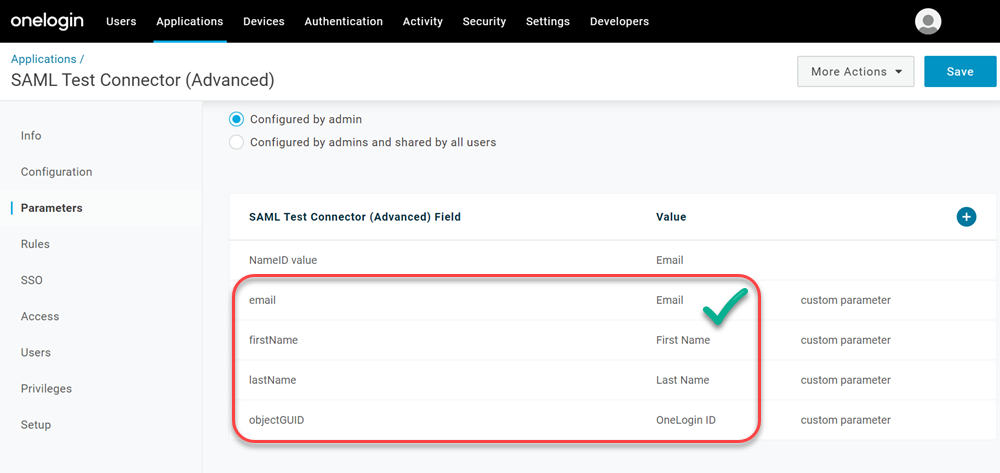The height and width of the screenshot is (473, 1000).
Task: Open the Applications top menu
Action: (190, 21)
